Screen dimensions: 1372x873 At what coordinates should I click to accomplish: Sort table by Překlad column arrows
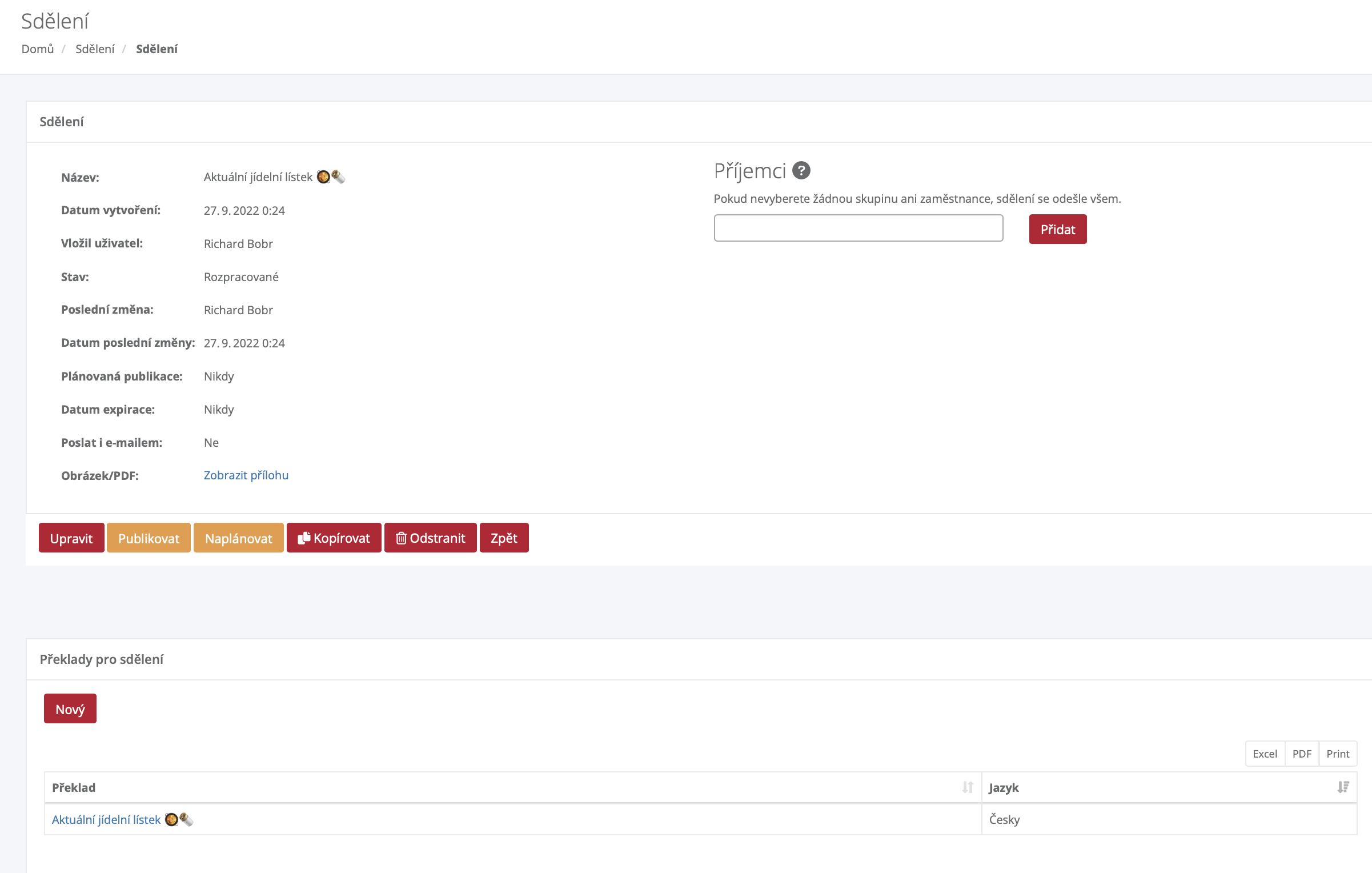click(x=967, y=787)
